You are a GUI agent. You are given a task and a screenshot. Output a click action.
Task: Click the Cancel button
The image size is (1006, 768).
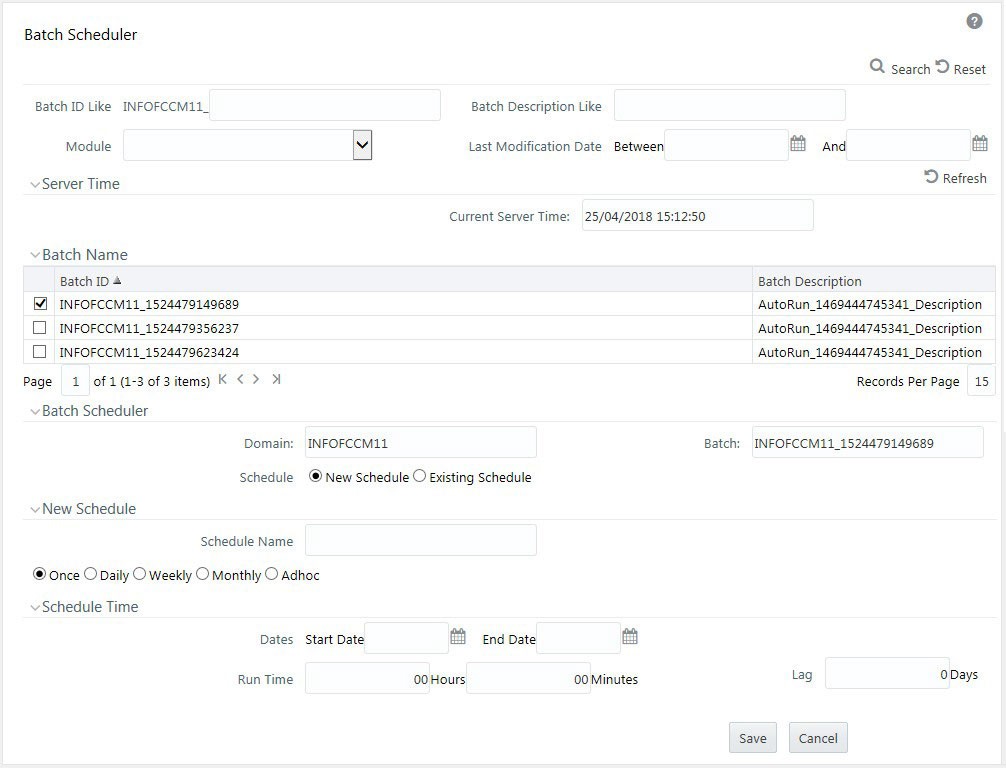click(818, 738)
